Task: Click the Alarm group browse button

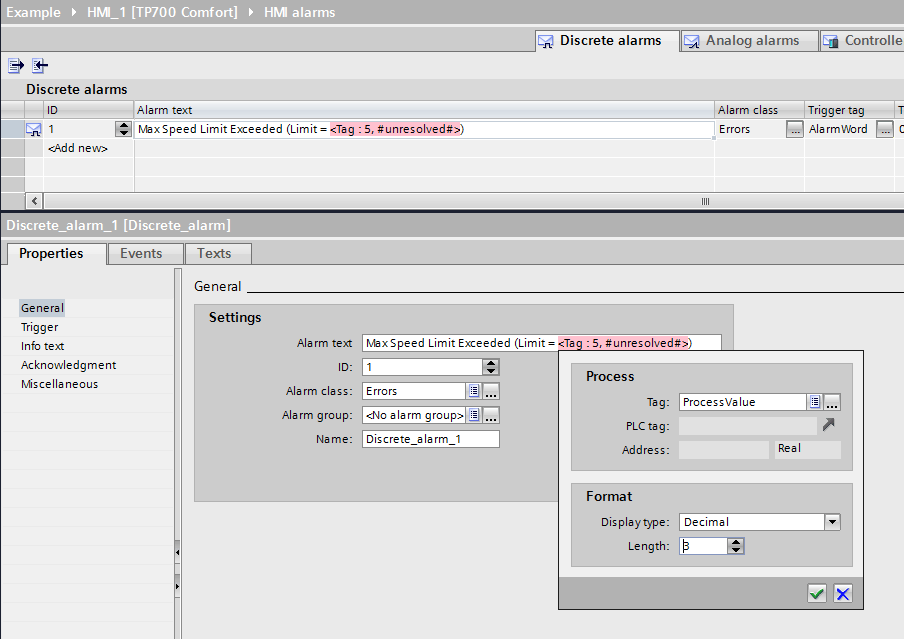Action: click(491, 415)
